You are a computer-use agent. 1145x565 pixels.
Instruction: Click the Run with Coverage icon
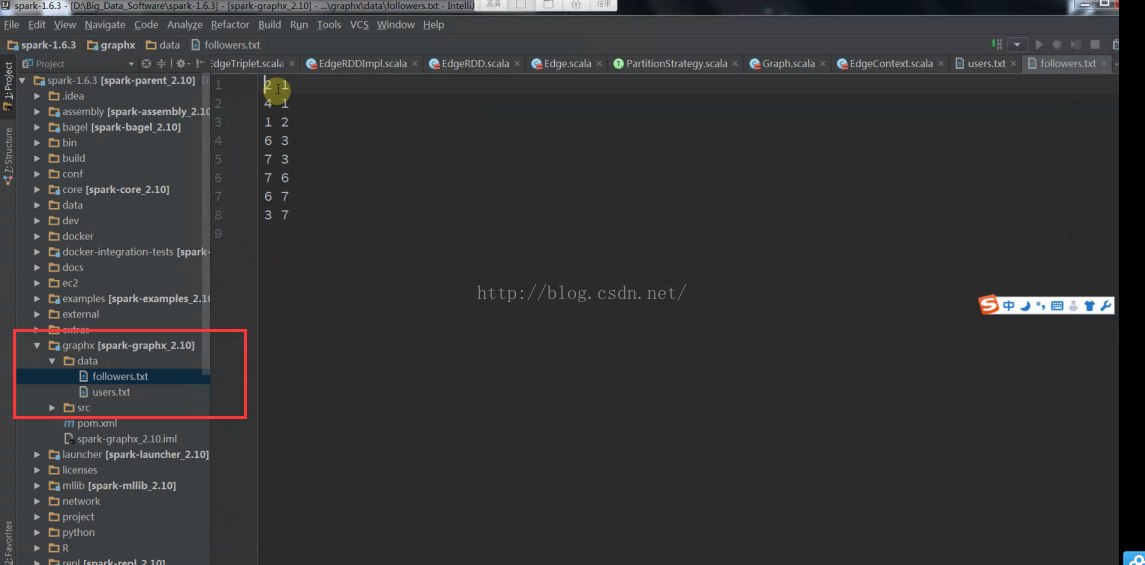click(1076, 45)
